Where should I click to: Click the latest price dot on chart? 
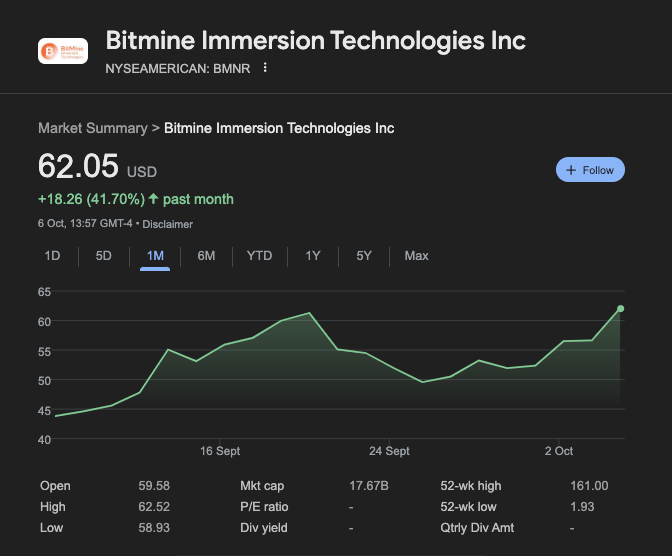click(x=621, y=308)
